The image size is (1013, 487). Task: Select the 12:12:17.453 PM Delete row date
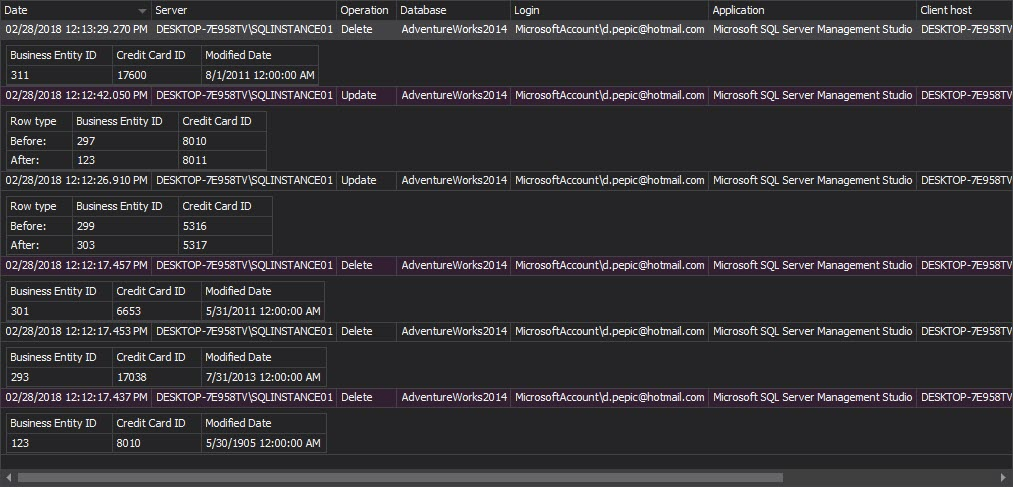pyautogui.click(x=76, y=331)
